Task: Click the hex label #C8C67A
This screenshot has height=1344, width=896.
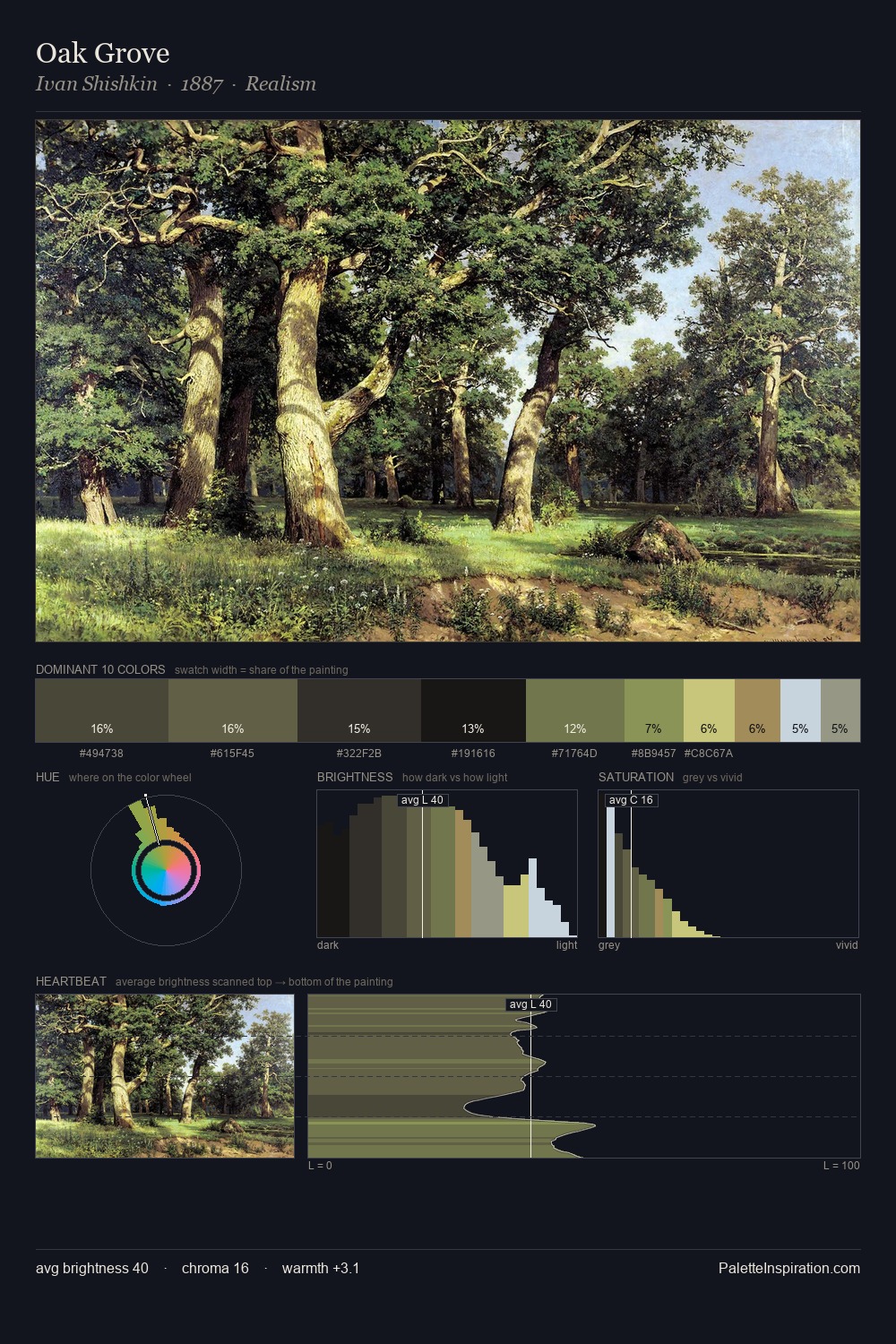Action: pyautogui.click(x=709, y=754)
